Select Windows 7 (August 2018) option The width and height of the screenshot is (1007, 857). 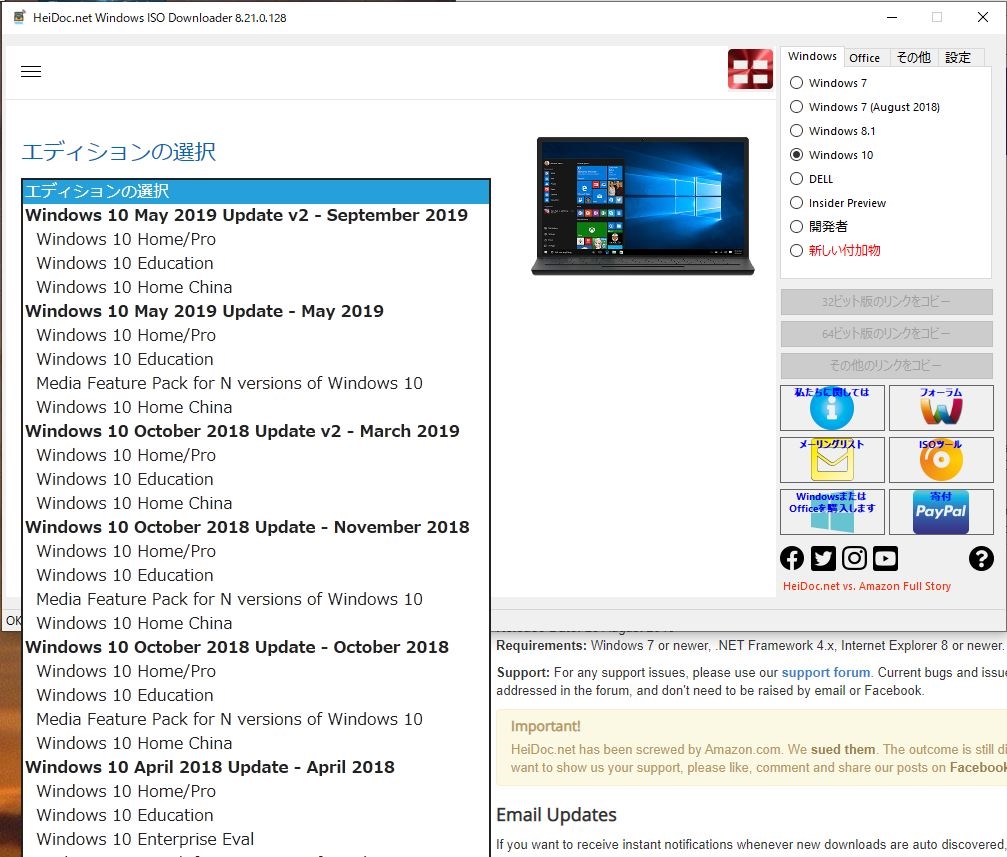[796, 107]
